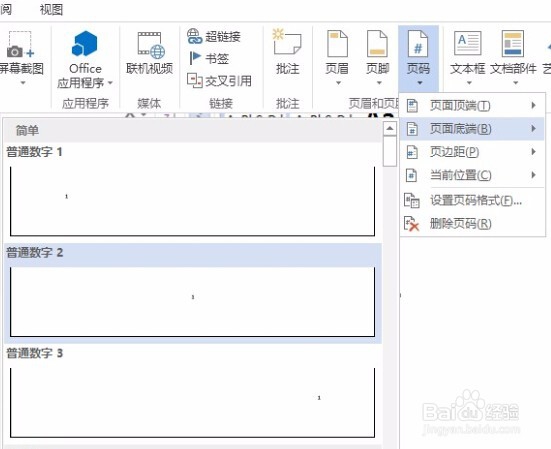Image resolution: width=551 pixels, height=449 pixels.
Task: Click the 书签 label in Links group
Action: tap(217, 59)
